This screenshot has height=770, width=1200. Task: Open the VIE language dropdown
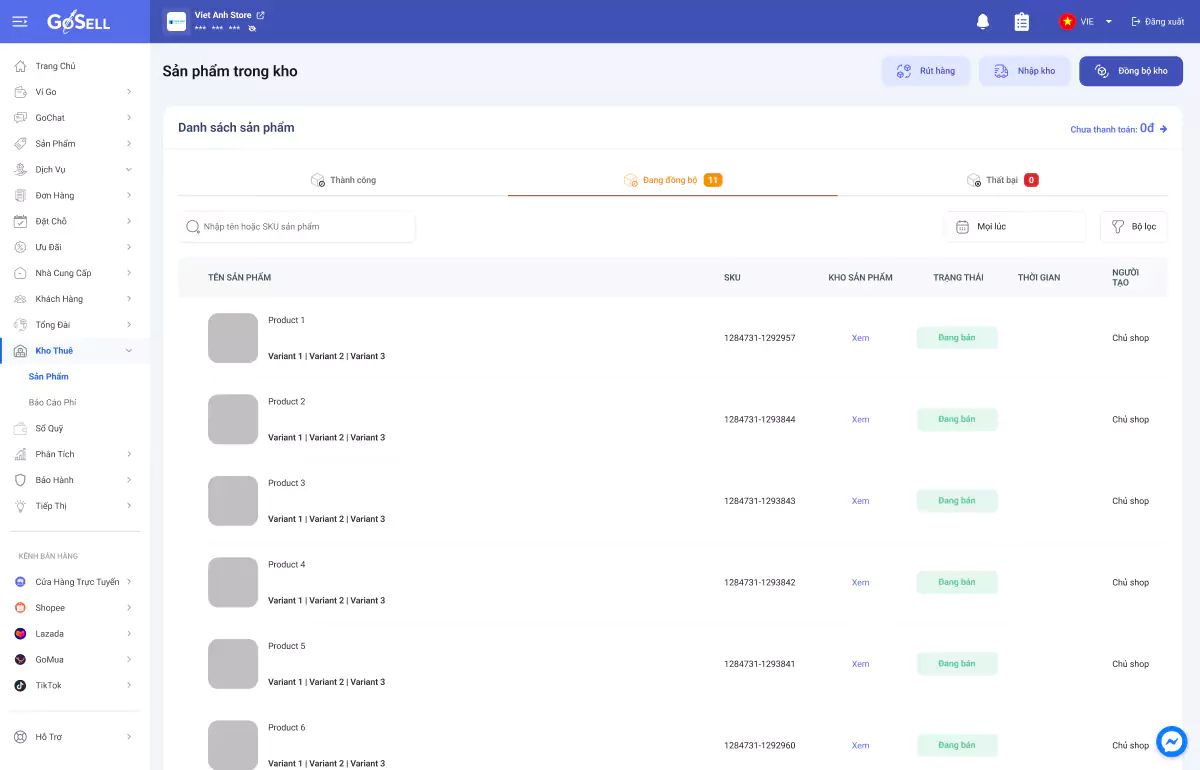point(1086,22)
